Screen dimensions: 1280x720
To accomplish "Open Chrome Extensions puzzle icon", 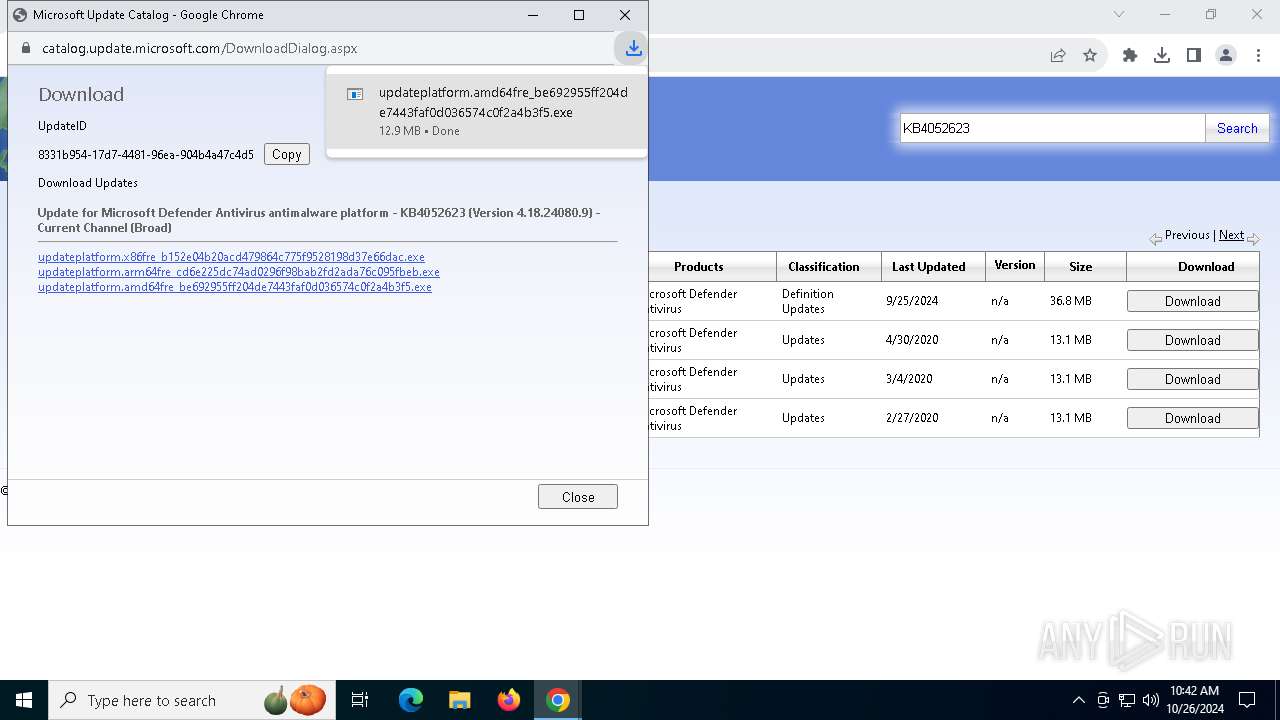I will (1130, 56).
